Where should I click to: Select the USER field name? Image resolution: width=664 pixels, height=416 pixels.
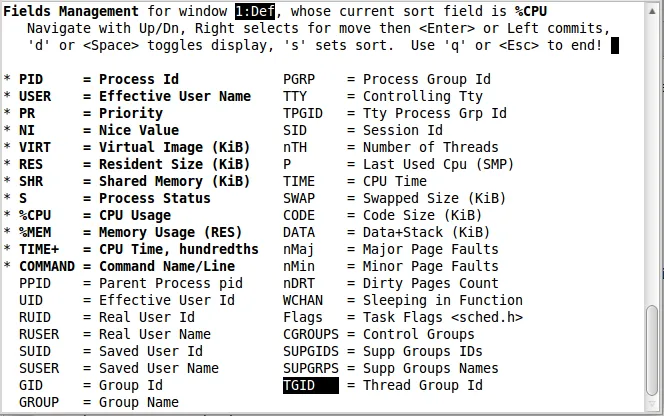coord(35,96)
